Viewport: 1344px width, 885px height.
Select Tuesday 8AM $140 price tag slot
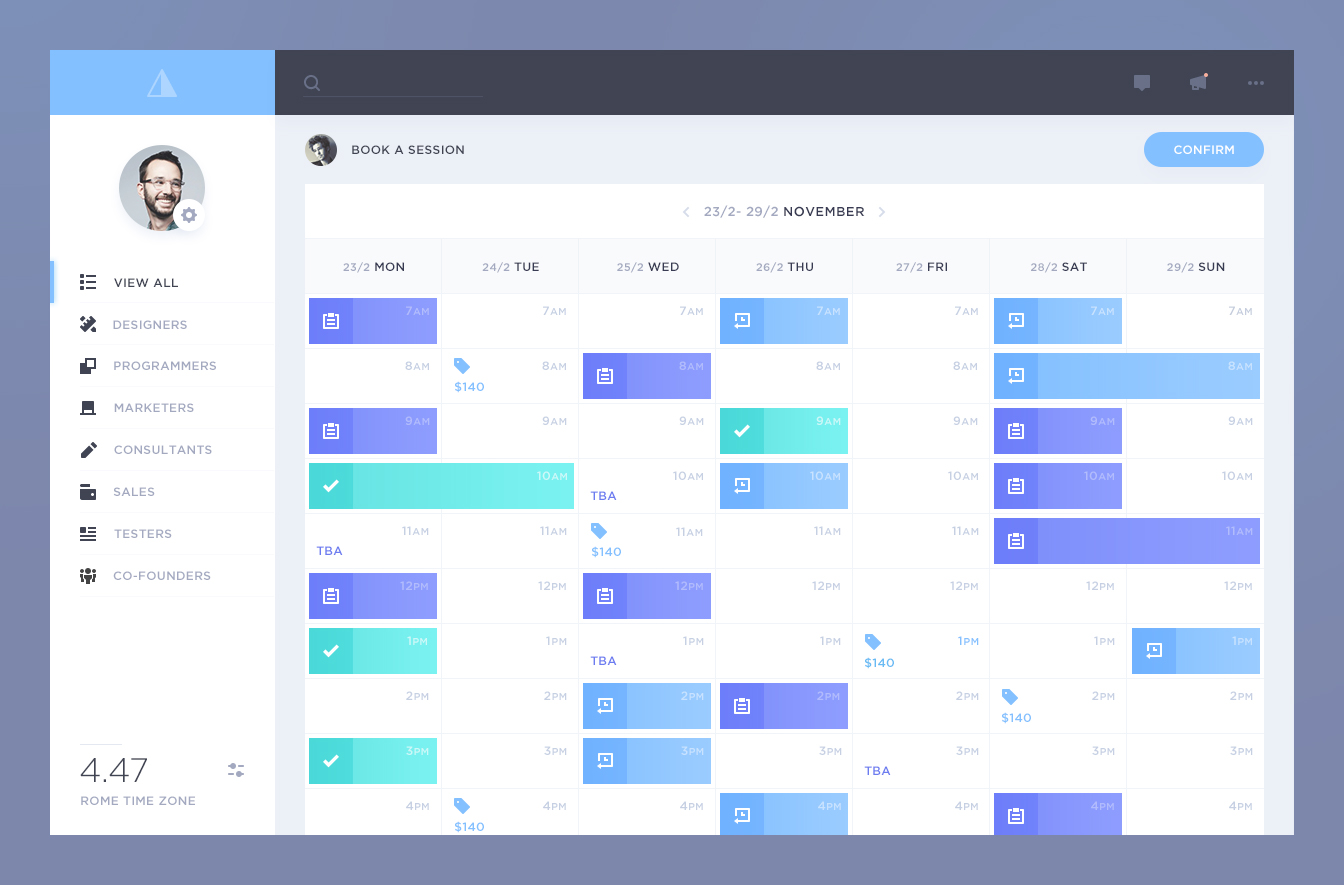pyautogui.click(x=510, y=376)
